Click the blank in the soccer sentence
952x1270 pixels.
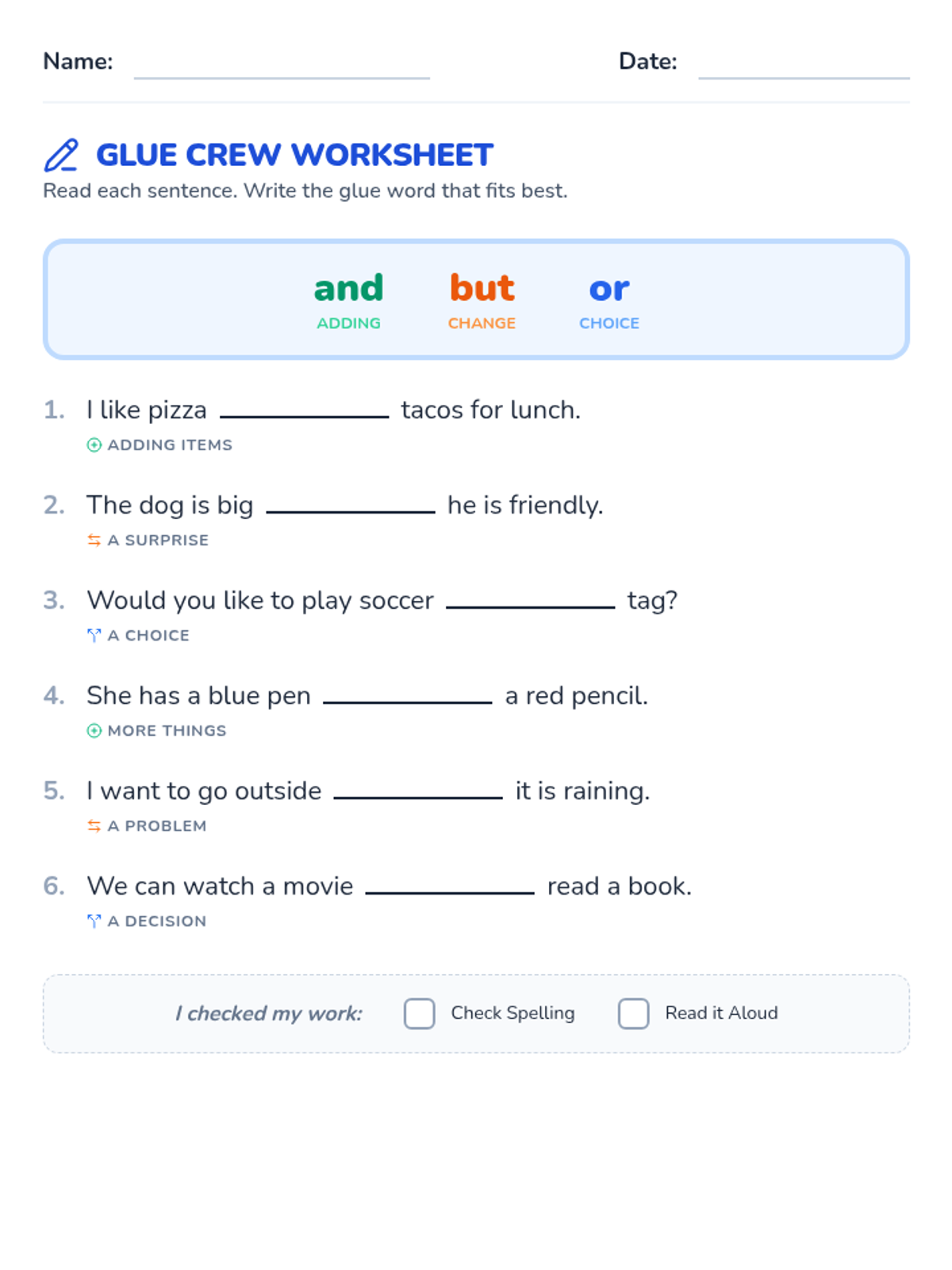pos(530,598)
